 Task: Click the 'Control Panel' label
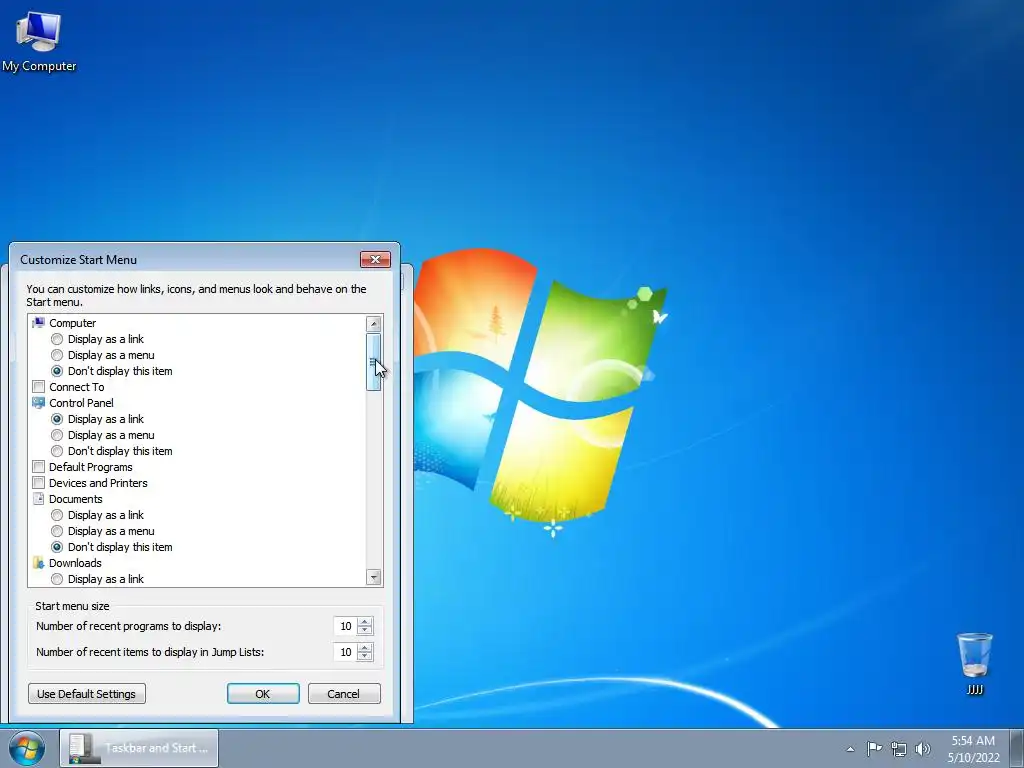(x=82, y=403)
